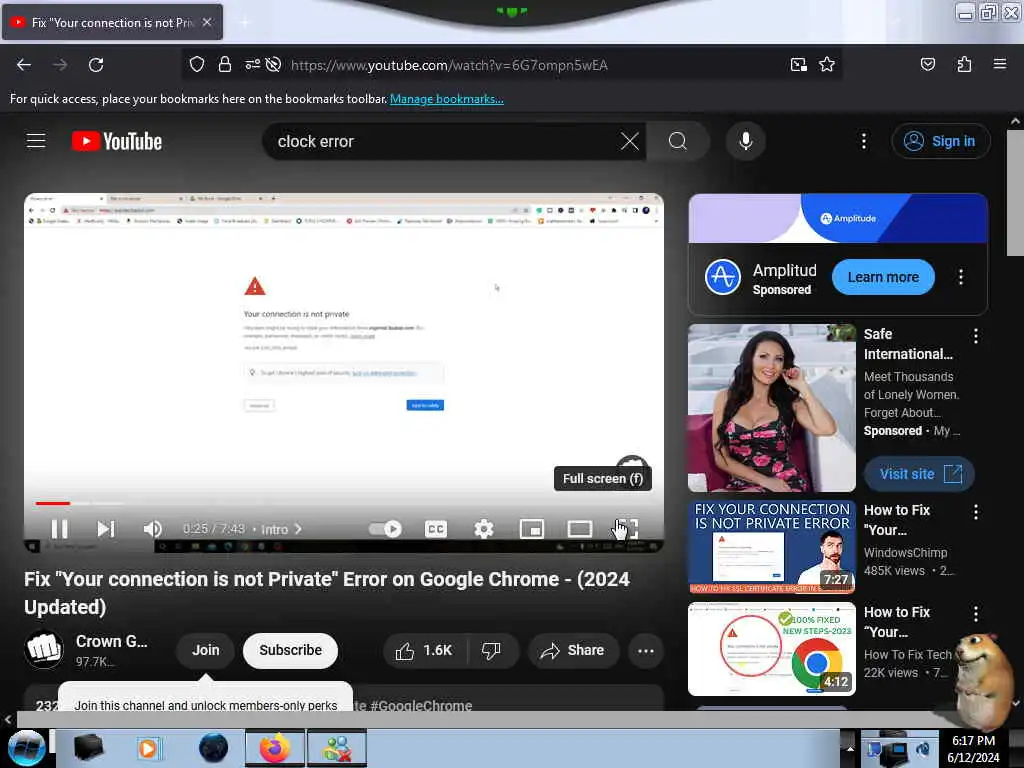Viewport: 1024px width, 768px height.
Task: Open the Crown Geek channel avatar
Action: tap(44, 650)
